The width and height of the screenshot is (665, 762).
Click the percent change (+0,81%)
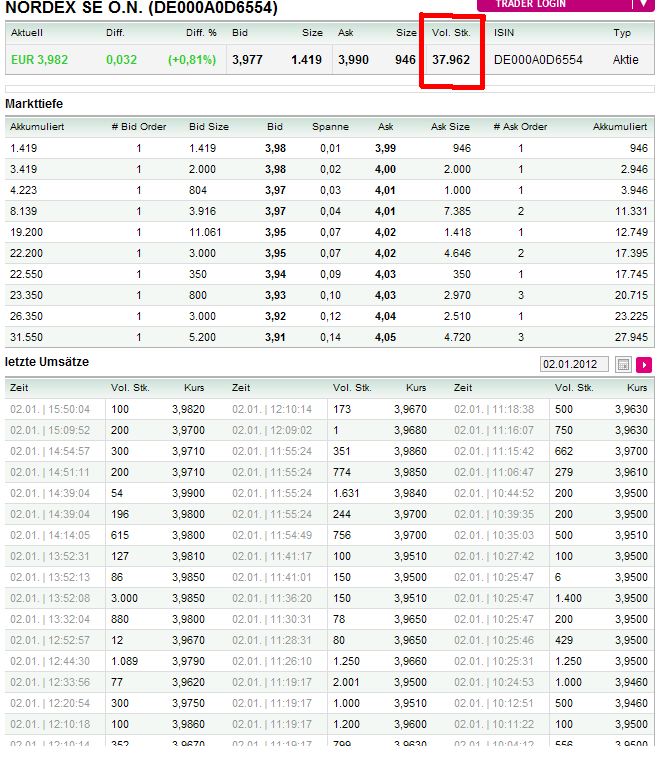[192, 60]
